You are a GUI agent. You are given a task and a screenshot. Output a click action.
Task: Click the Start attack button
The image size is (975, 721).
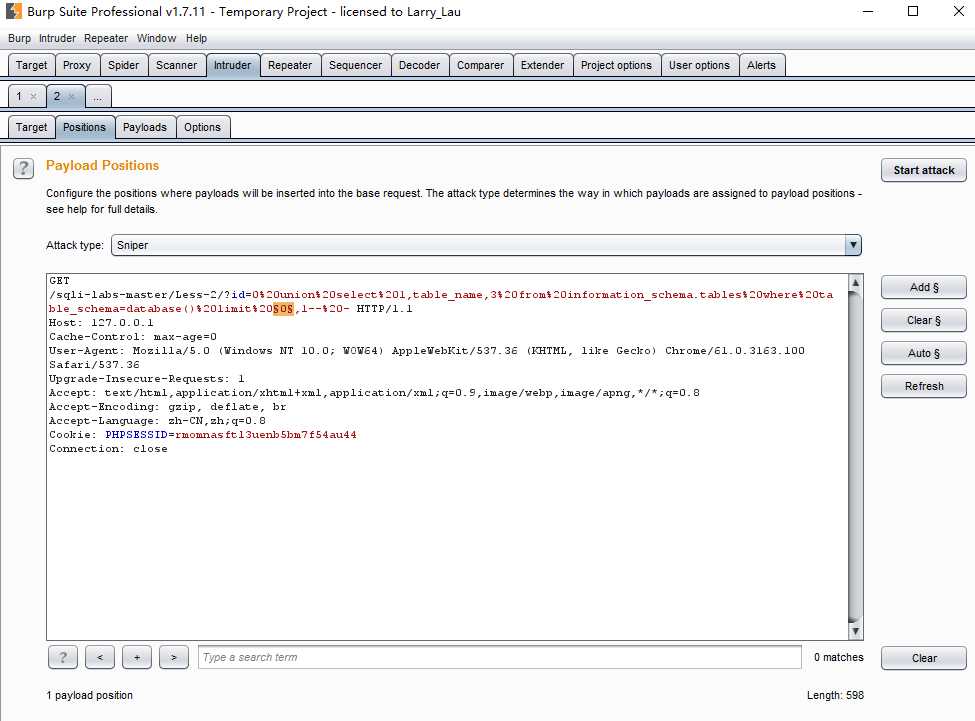924,170
